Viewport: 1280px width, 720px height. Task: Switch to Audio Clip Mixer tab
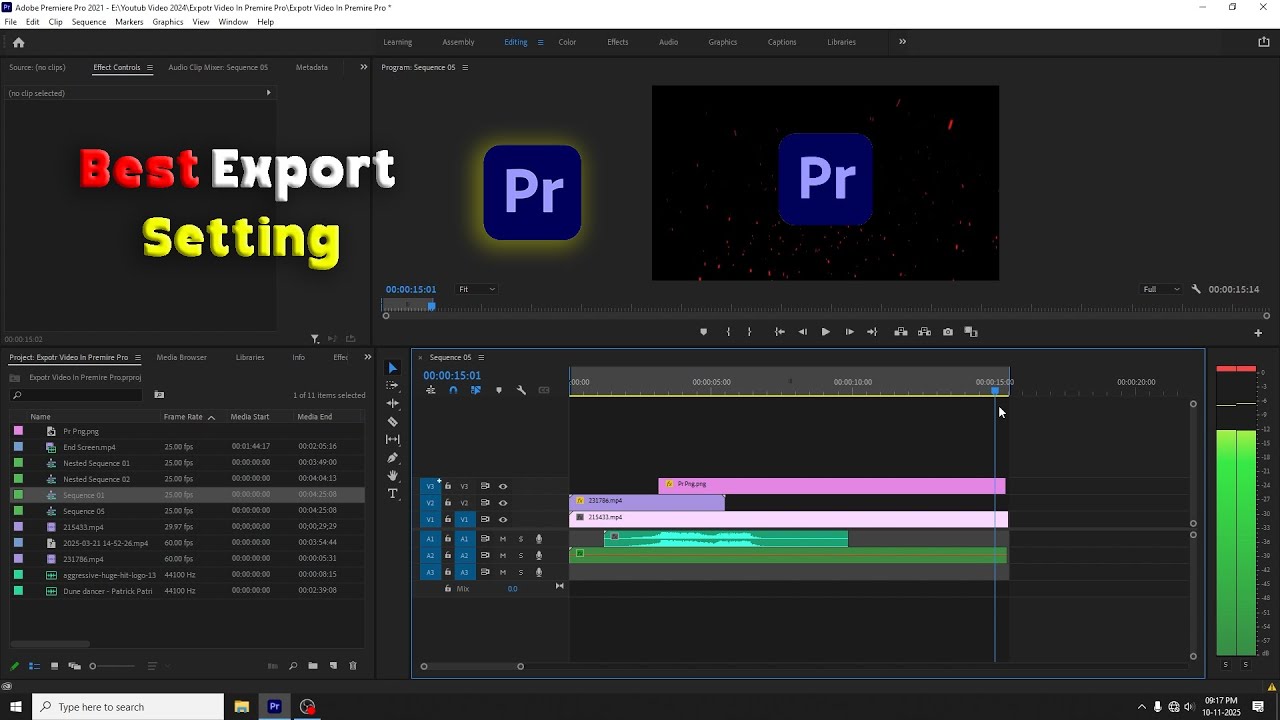pyautogui.click(x=218, y=67)
